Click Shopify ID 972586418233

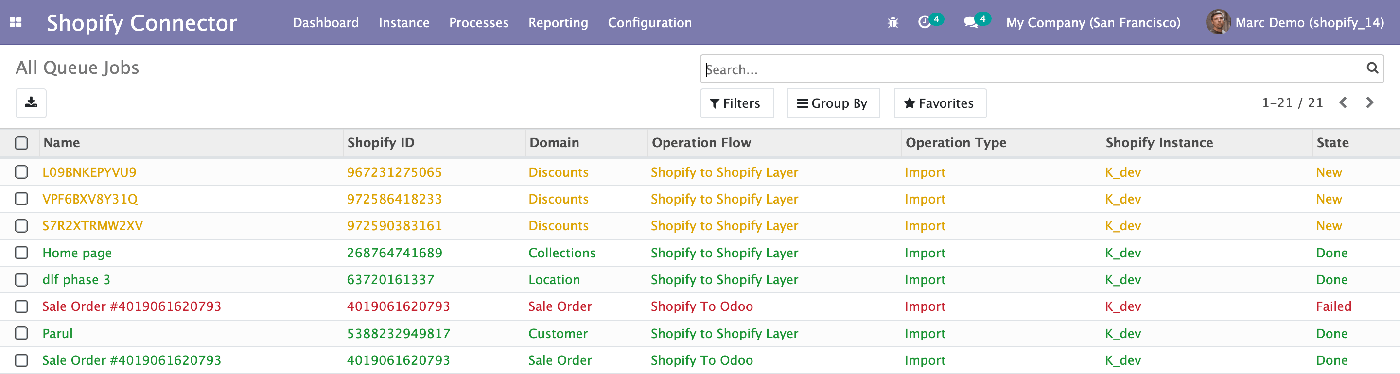(x=394, y=199)
